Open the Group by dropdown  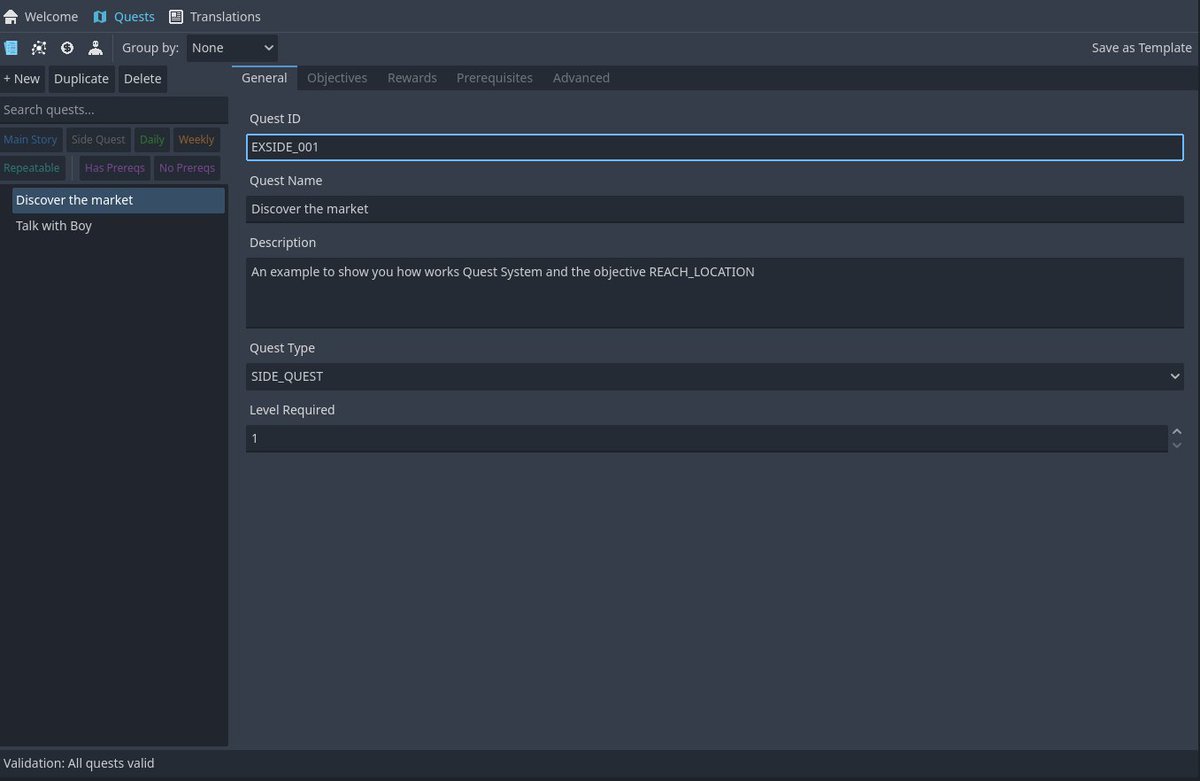(232, 48)
